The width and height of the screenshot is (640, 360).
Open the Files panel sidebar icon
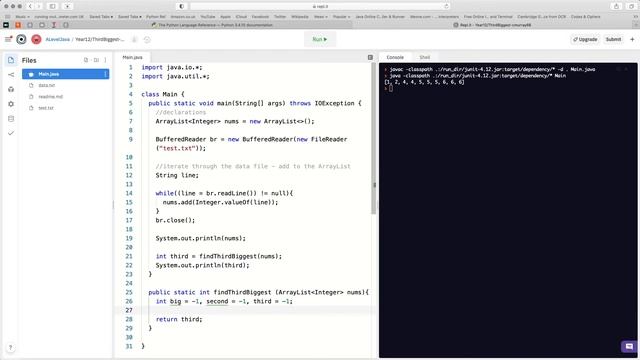[x=11, y=60]
